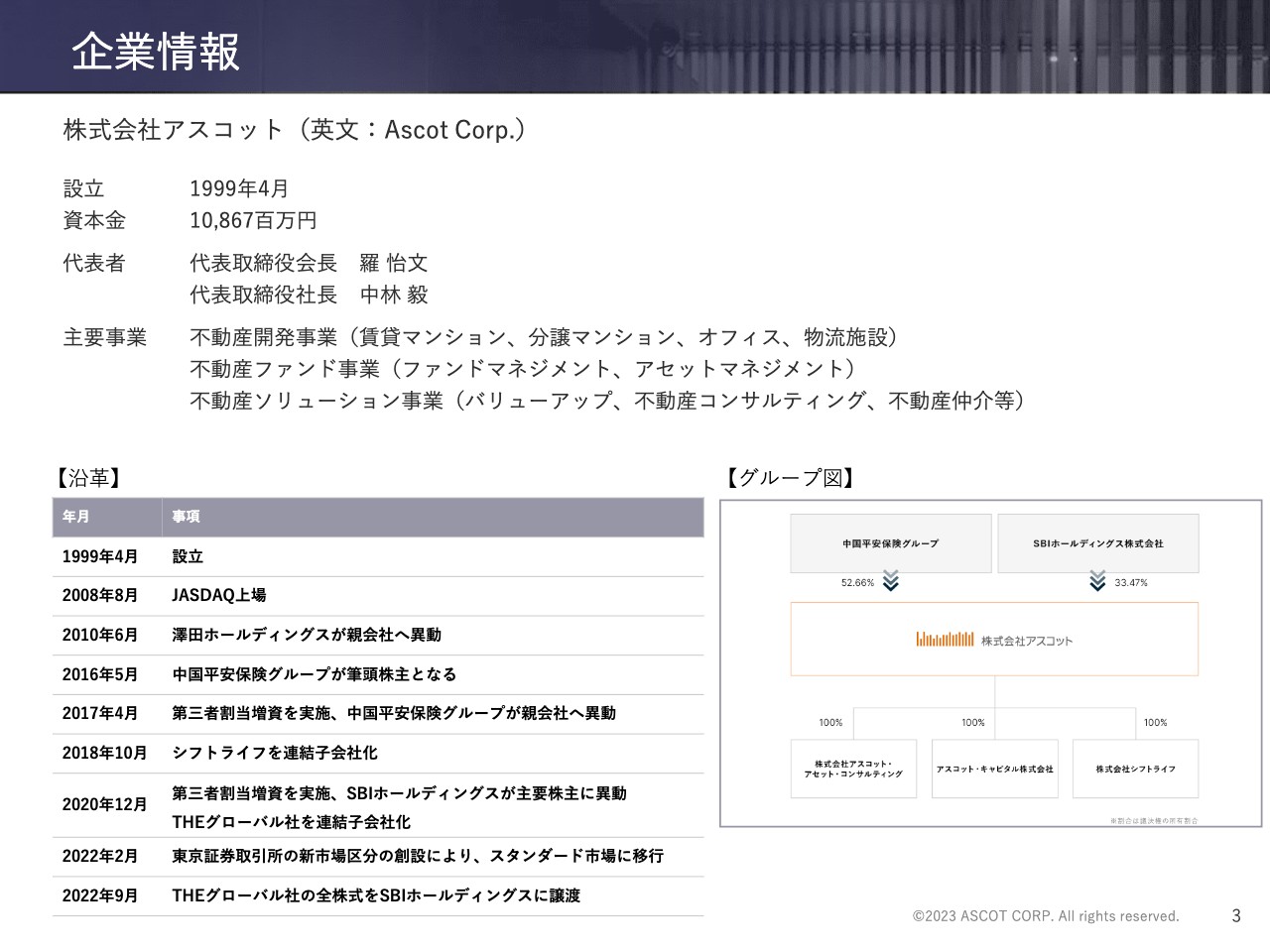This screenshot has height=952, width=1270.
Task: Click the ©2023 ASCOT CORP copyright link
Action: coord(1045,915)
